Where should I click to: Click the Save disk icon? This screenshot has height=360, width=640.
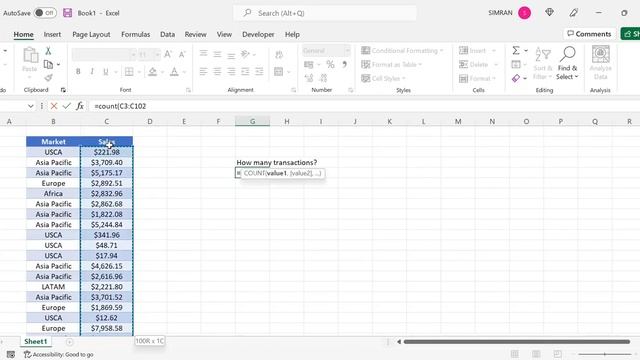pyautogui.click(x=68, y=13)
